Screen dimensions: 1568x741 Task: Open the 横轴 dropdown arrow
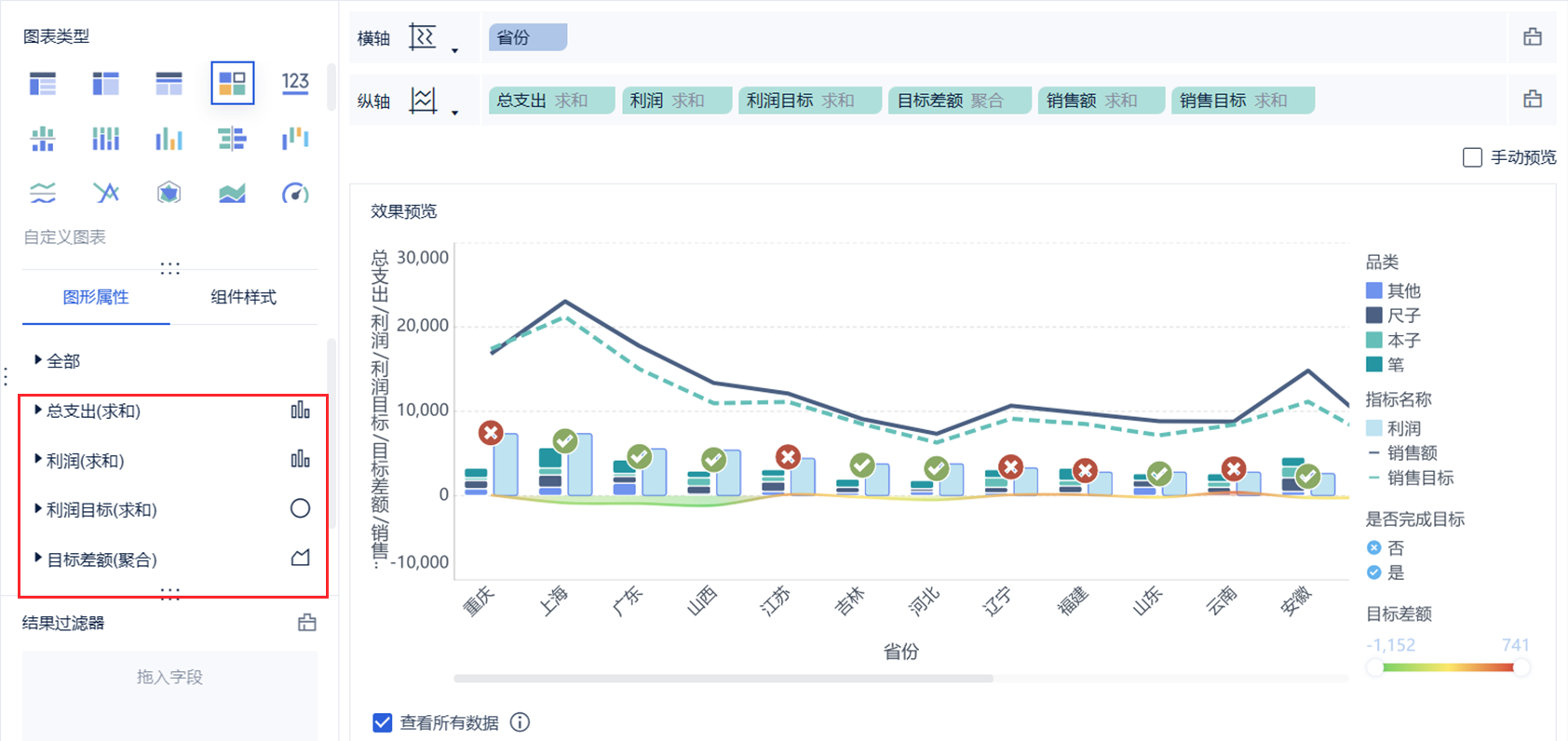(x=454, y=50)
